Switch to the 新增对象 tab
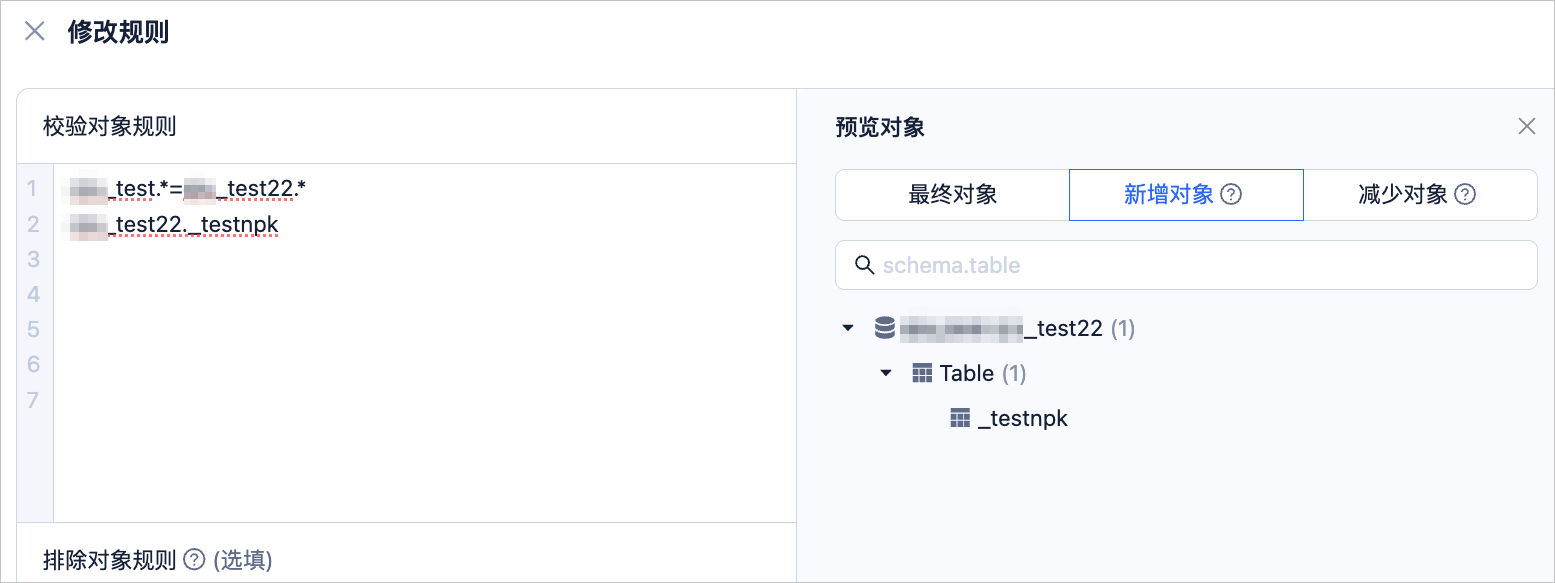Image resolution: width=1555 pixels, height=583 pixels. (1186, 194)
